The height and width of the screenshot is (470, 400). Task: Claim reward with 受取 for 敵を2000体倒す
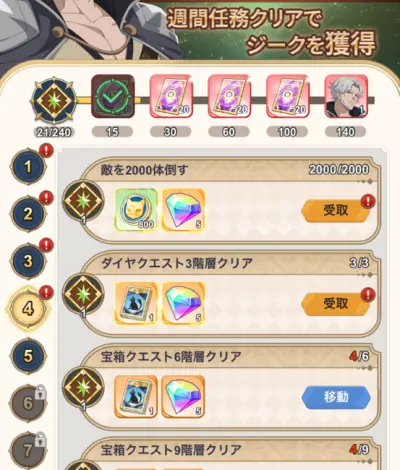pos(336,211)
